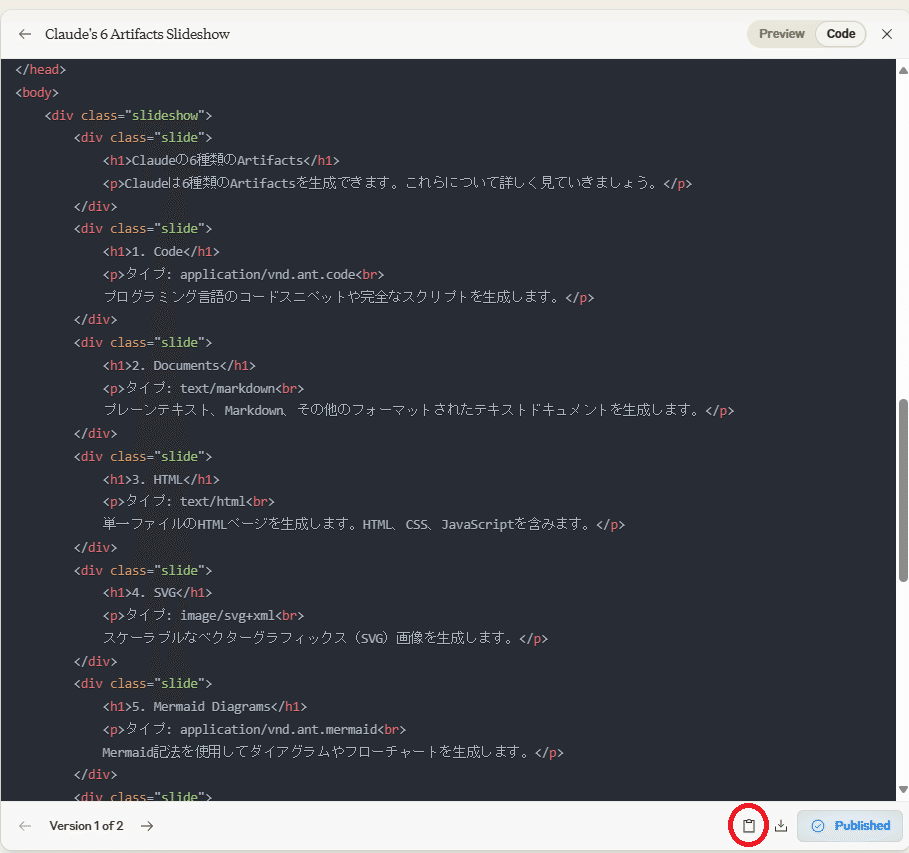The width and height of the screenshot is (909, 853).
Task: Go back using the header arrow
Action: click(25, 34)
